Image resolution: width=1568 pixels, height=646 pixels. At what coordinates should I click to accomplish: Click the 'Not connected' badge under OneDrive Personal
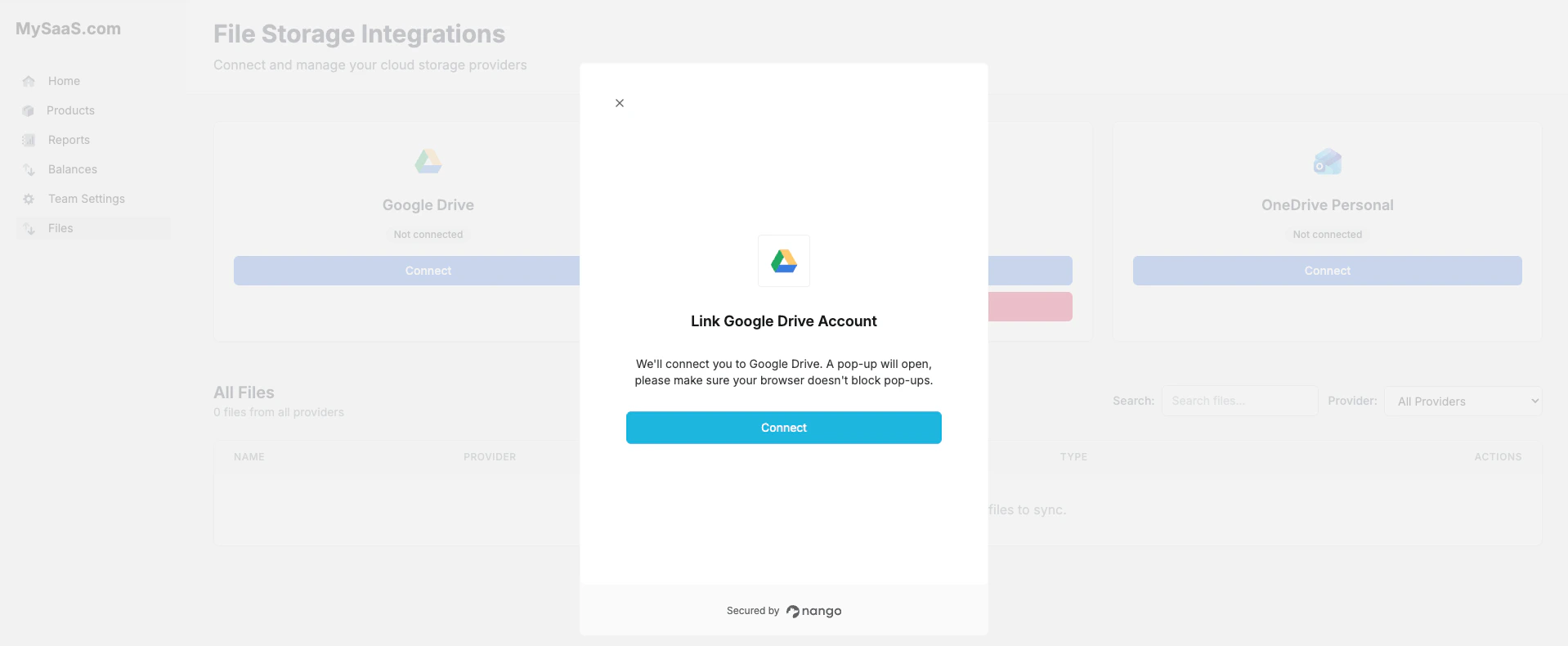pos(1328,235)
